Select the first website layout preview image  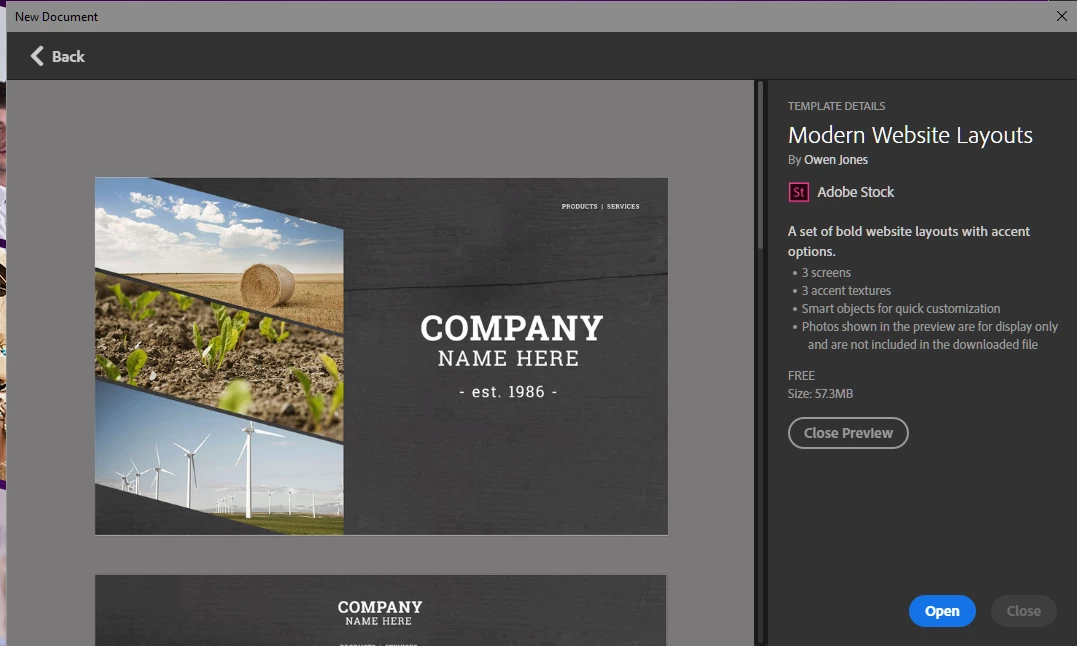pyautogui.click(x=381, y=356)
